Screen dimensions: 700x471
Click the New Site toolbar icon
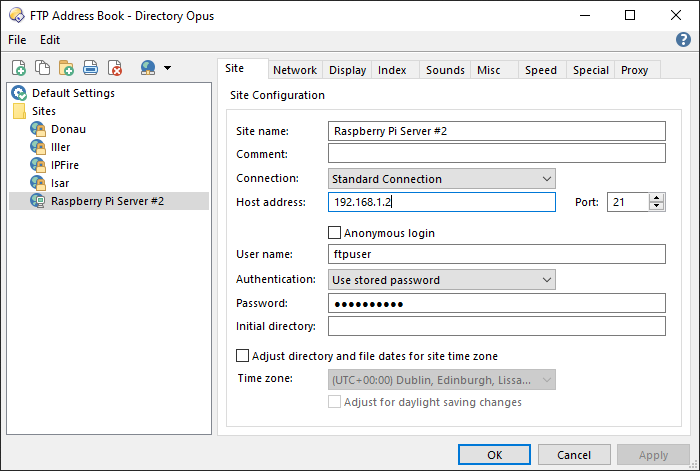(19, 68)
